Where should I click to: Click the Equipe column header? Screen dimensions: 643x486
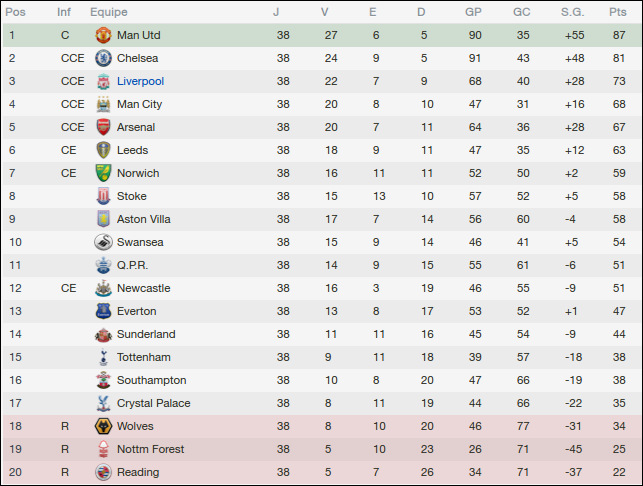(x=108, y=12)
